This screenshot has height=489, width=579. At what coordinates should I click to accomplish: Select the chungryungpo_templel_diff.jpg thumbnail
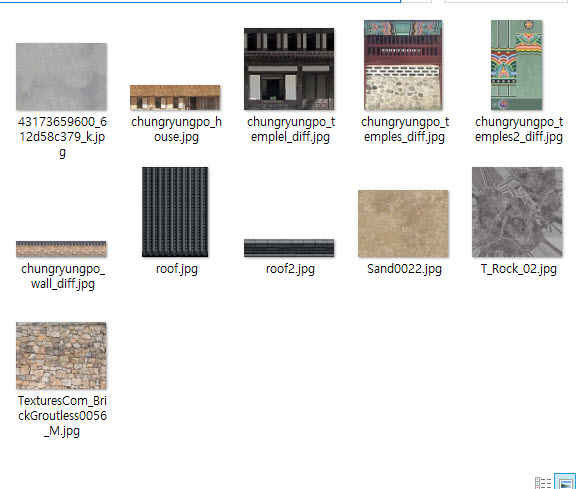289,69
